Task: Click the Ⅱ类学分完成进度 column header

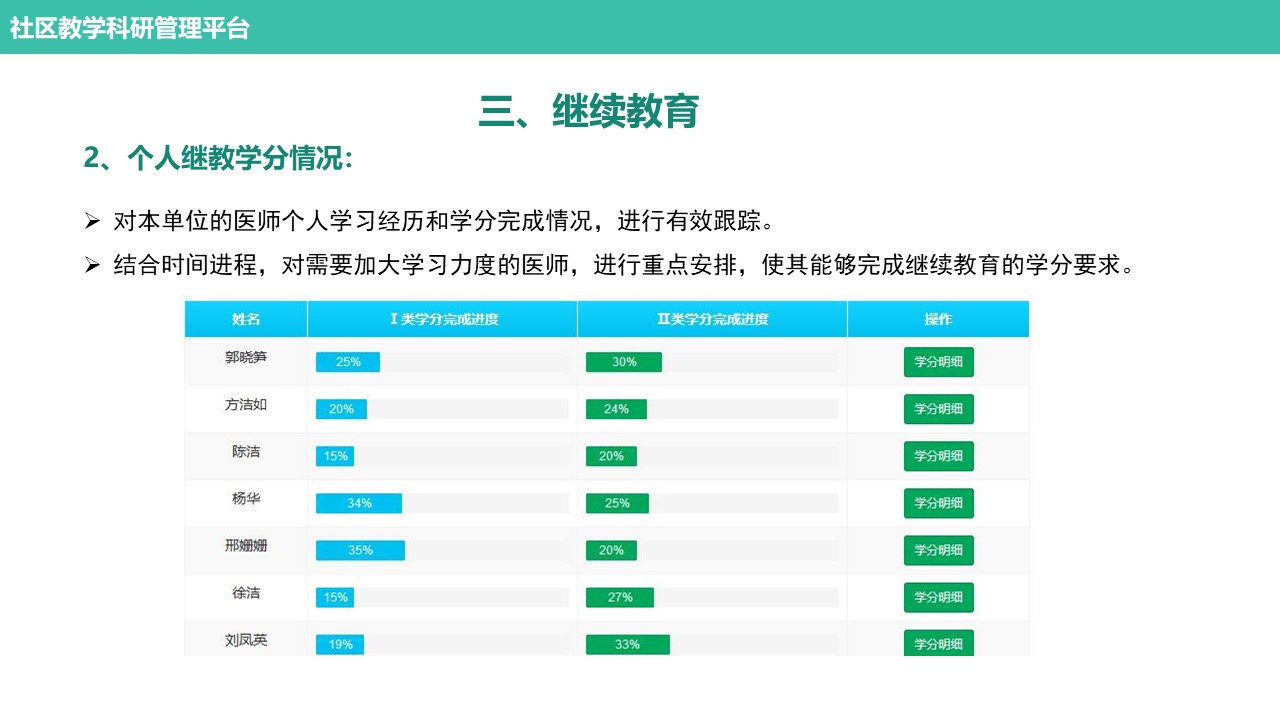Action: (x=713, y=319)
